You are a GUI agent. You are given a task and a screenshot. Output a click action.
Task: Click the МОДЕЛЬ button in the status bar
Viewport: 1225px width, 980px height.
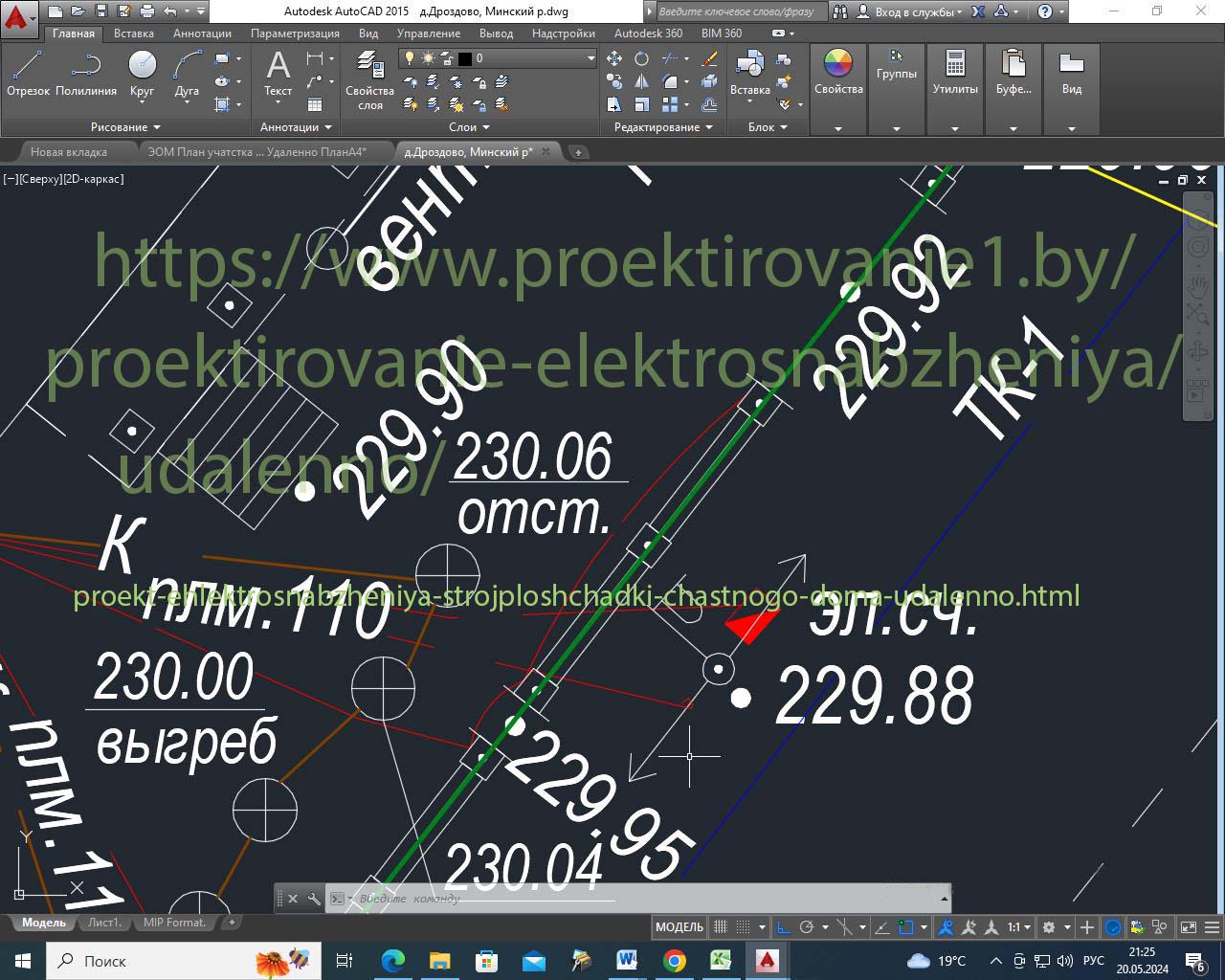679,927
